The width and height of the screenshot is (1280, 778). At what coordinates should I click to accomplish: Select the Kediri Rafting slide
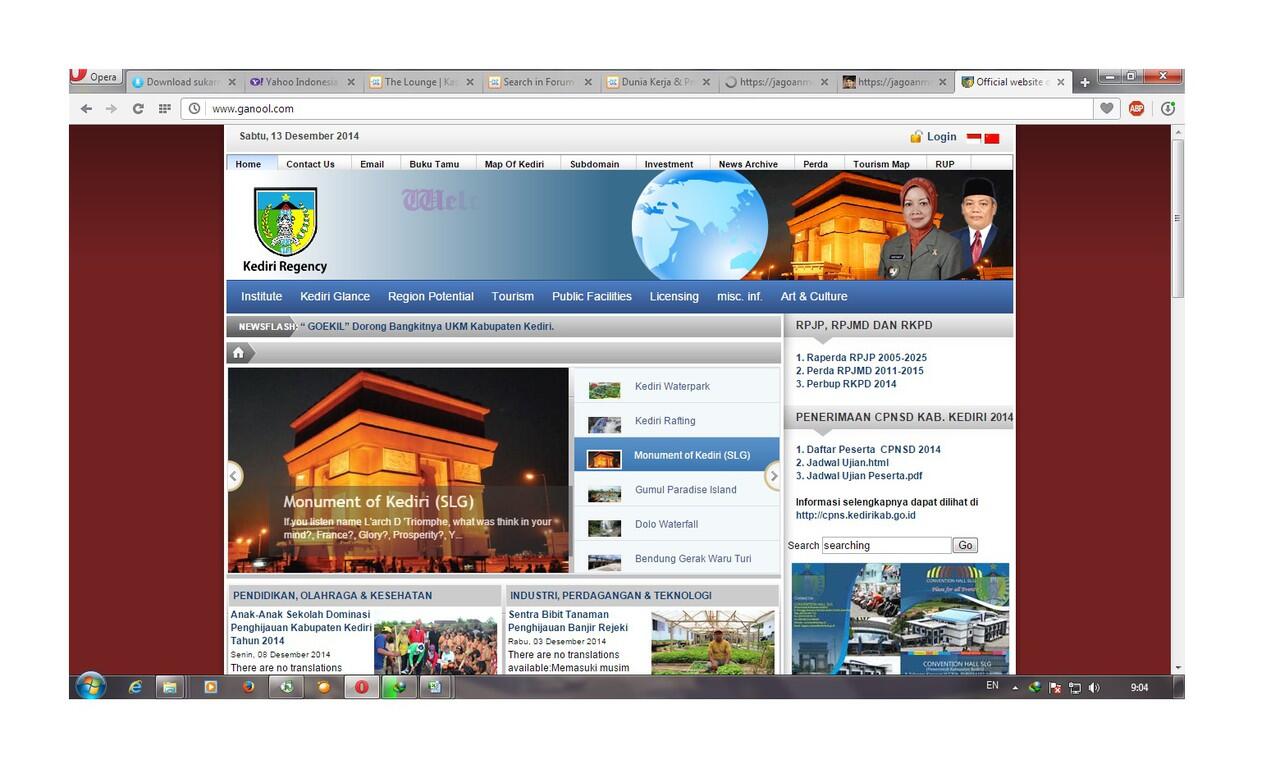click(677, 421)
